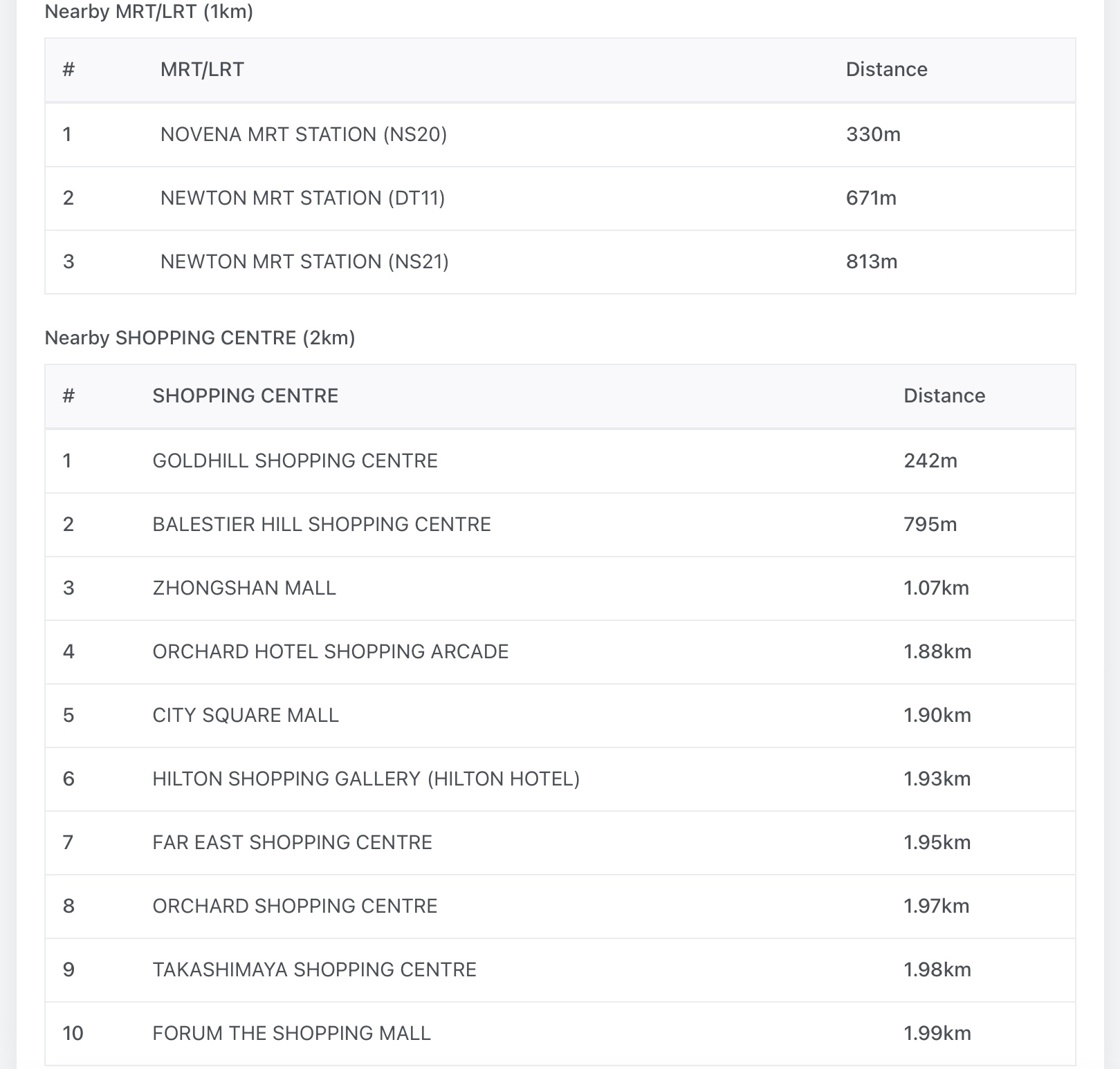Click the Novena MRT Station (NS20) row

[x=303, y=134]
